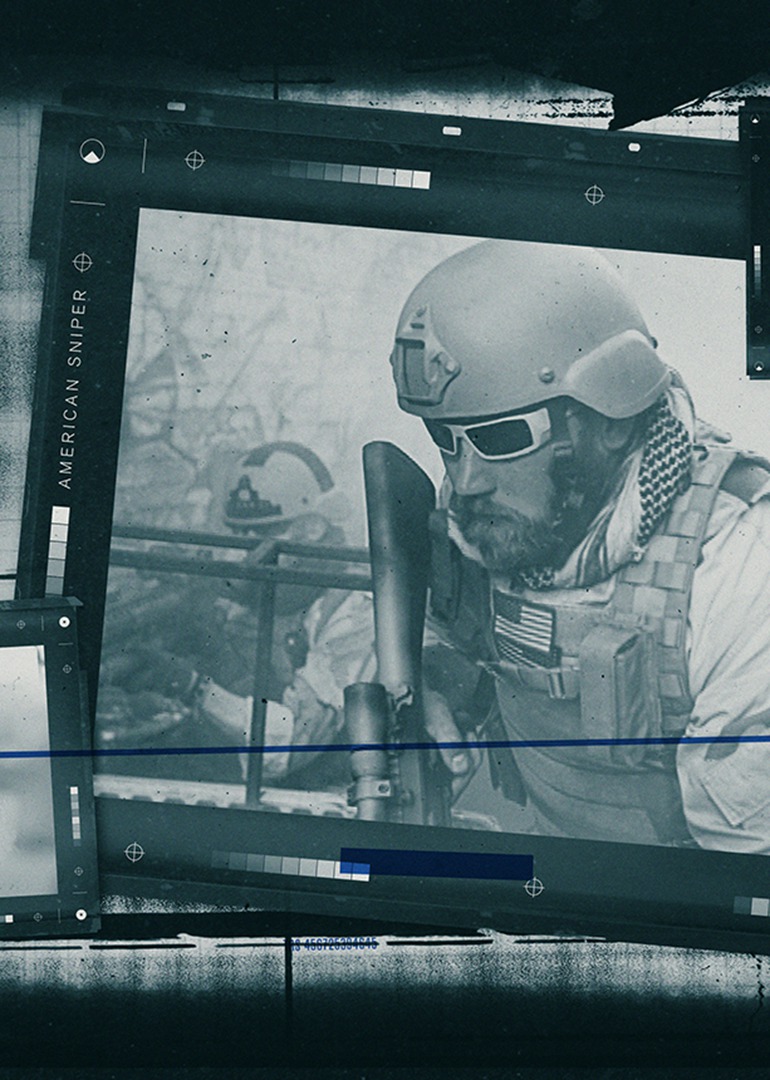Click the crosshair right of the blue bar
Screen dimensions: 770x1080
(x=534, y=887)
